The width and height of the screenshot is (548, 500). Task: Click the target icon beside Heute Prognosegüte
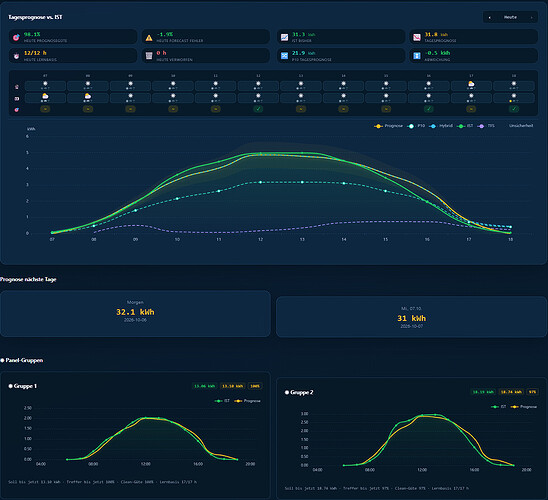16,37
